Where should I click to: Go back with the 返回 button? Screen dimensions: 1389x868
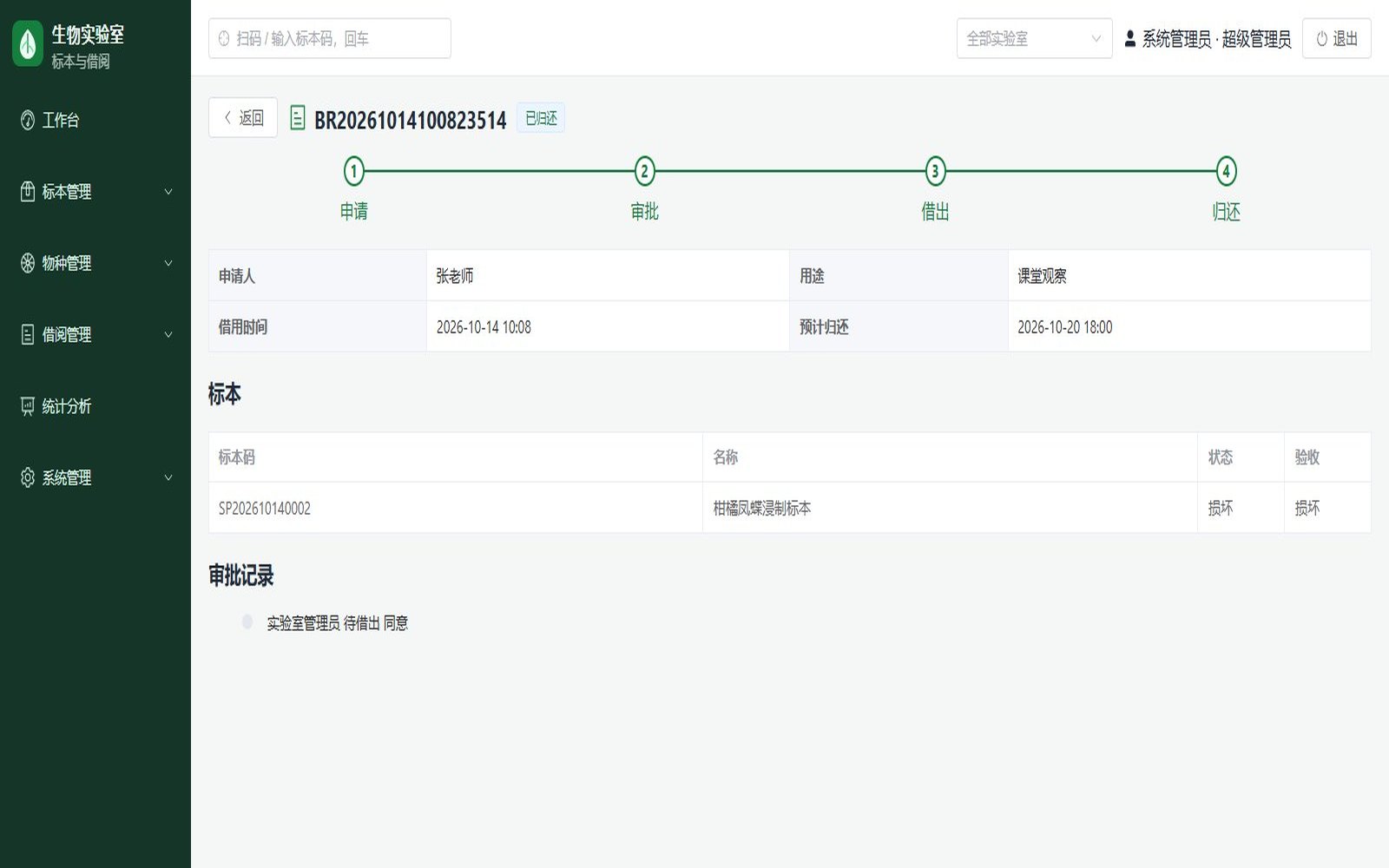pyautogui.click(x=243, y=117)
